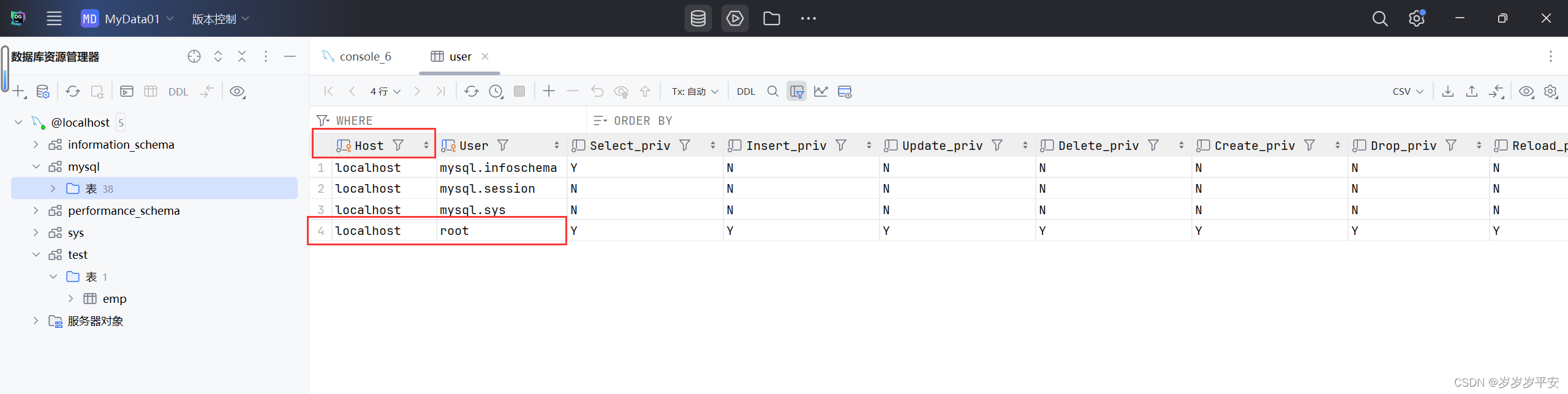Filter the Update_priv column
Viewport: 1568px width, 394px height.
tap(997, 145)
